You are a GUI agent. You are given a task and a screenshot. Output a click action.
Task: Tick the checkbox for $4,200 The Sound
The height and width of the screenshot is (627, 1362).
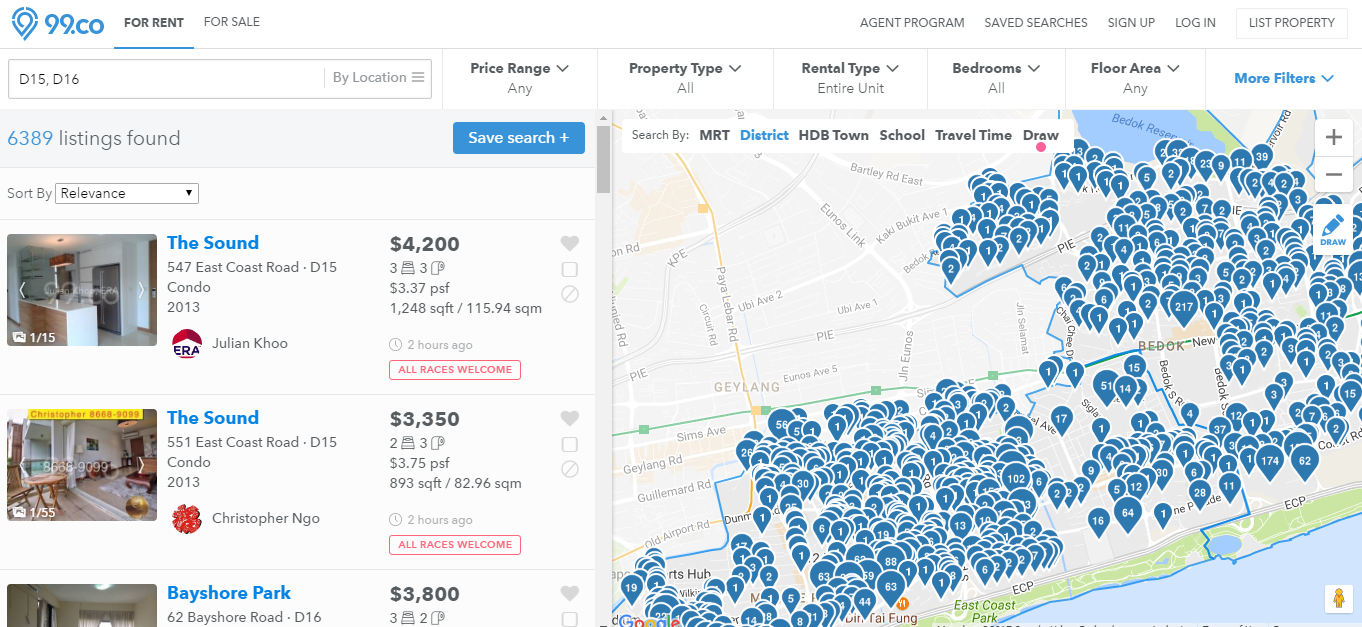tap(570, 270)
